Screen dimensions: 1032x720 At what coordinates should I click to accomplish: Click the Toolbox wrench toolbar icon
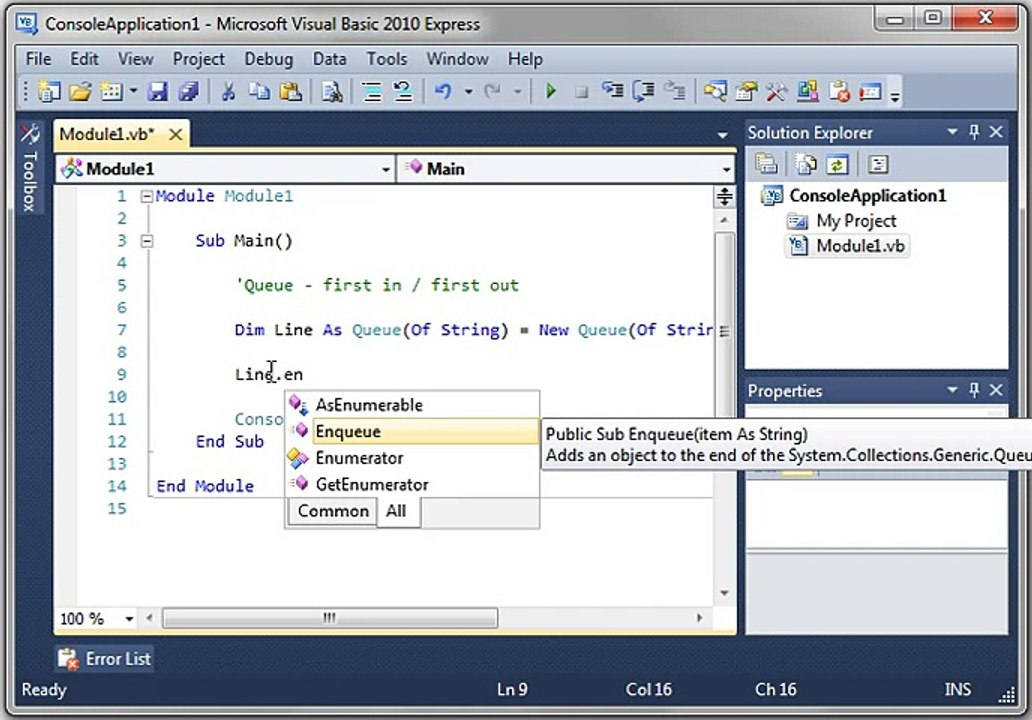pyautogui.click(x=777, y=91)
